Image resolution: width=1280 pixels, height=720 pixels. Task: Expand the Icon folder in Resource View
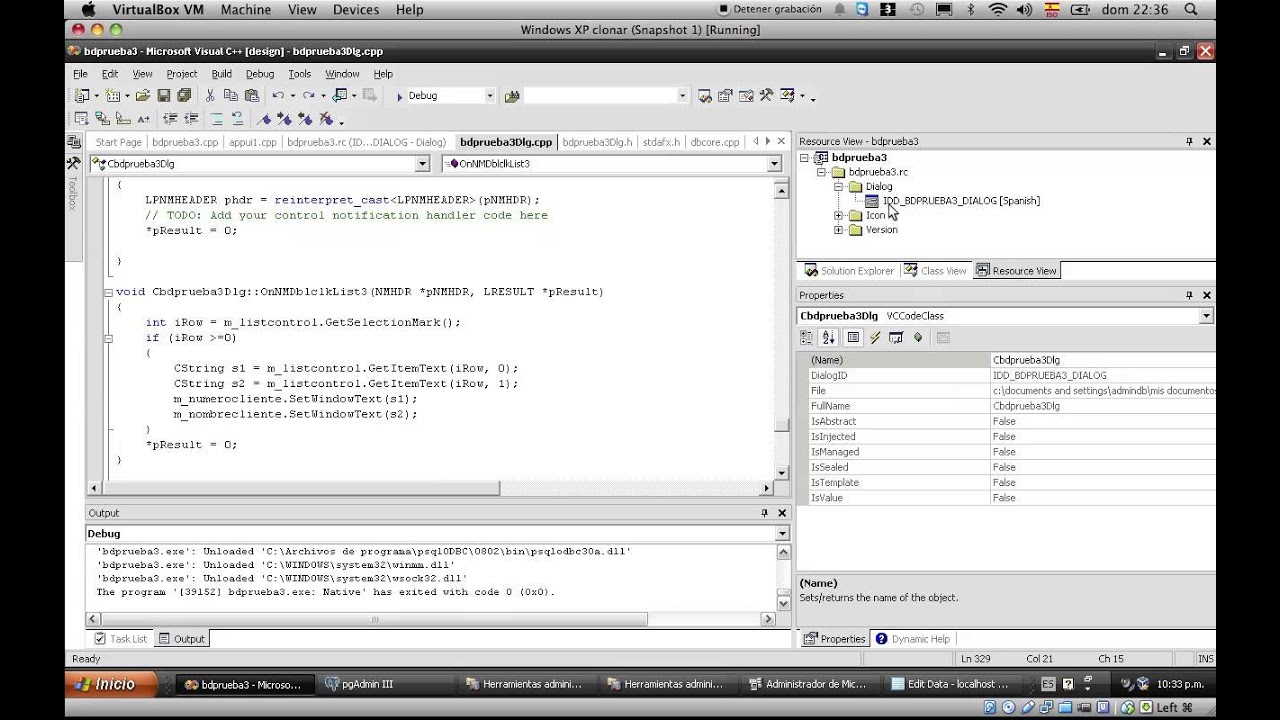click(x=839, y=215)
